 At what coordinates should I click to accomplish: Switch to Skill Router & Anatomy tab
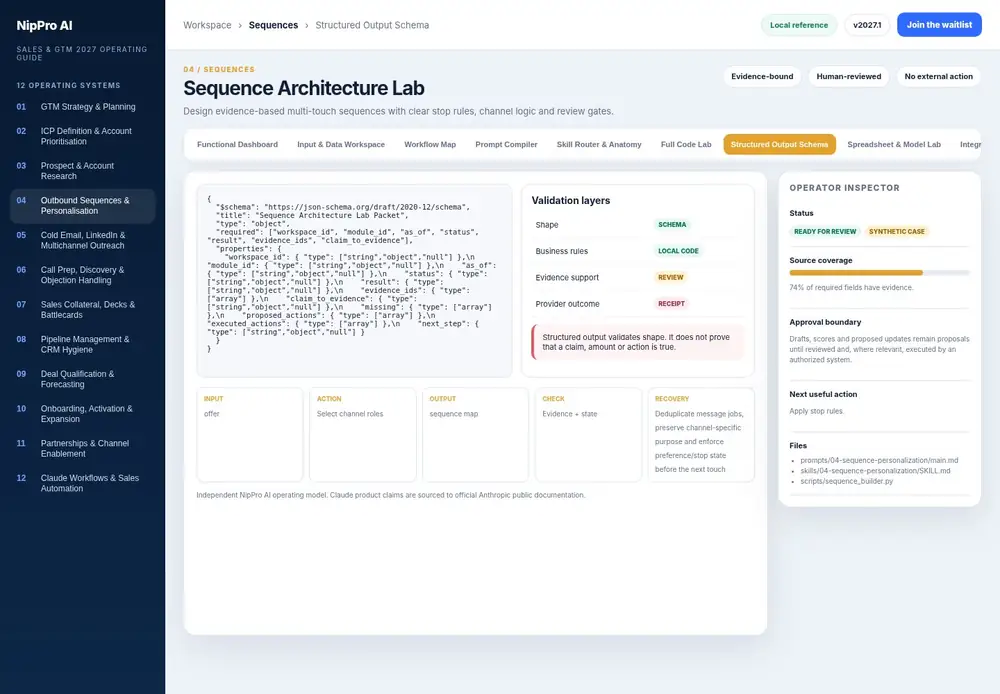(599, 144)
